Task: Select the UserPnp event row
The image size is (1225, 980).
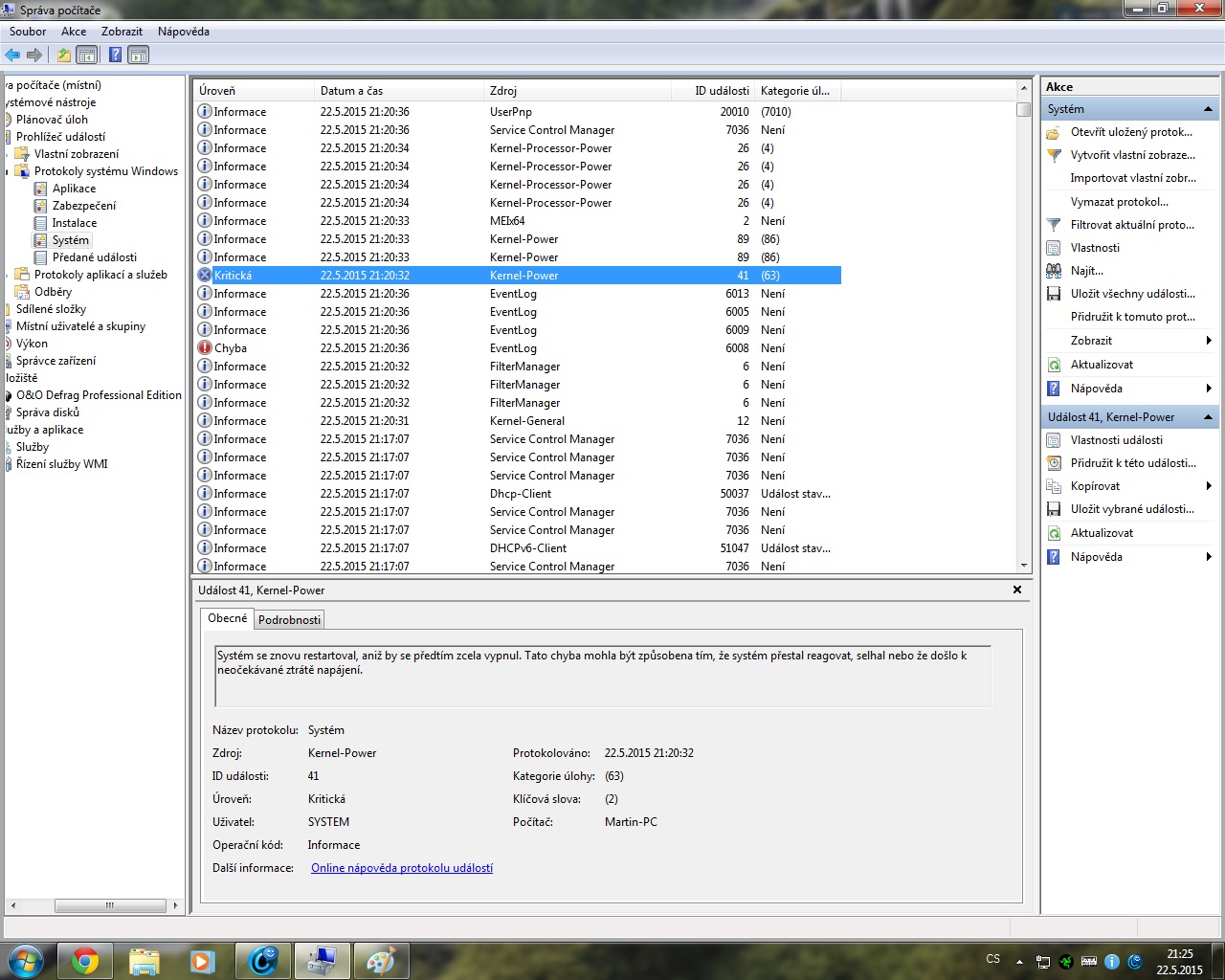Action: [x=518, y=112]
